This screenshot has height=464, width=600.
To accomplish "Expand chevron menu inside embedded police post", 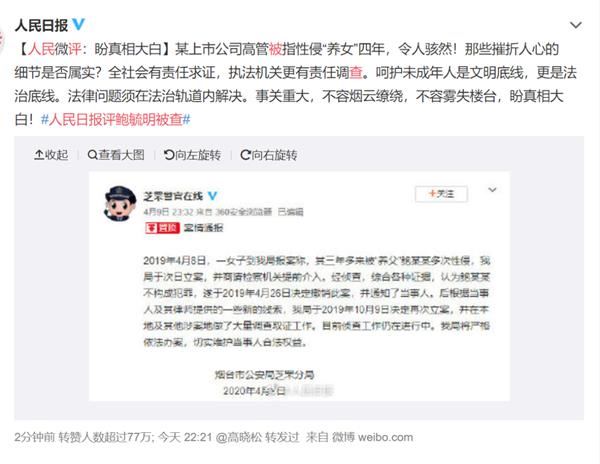I will (x=492, y=190).
